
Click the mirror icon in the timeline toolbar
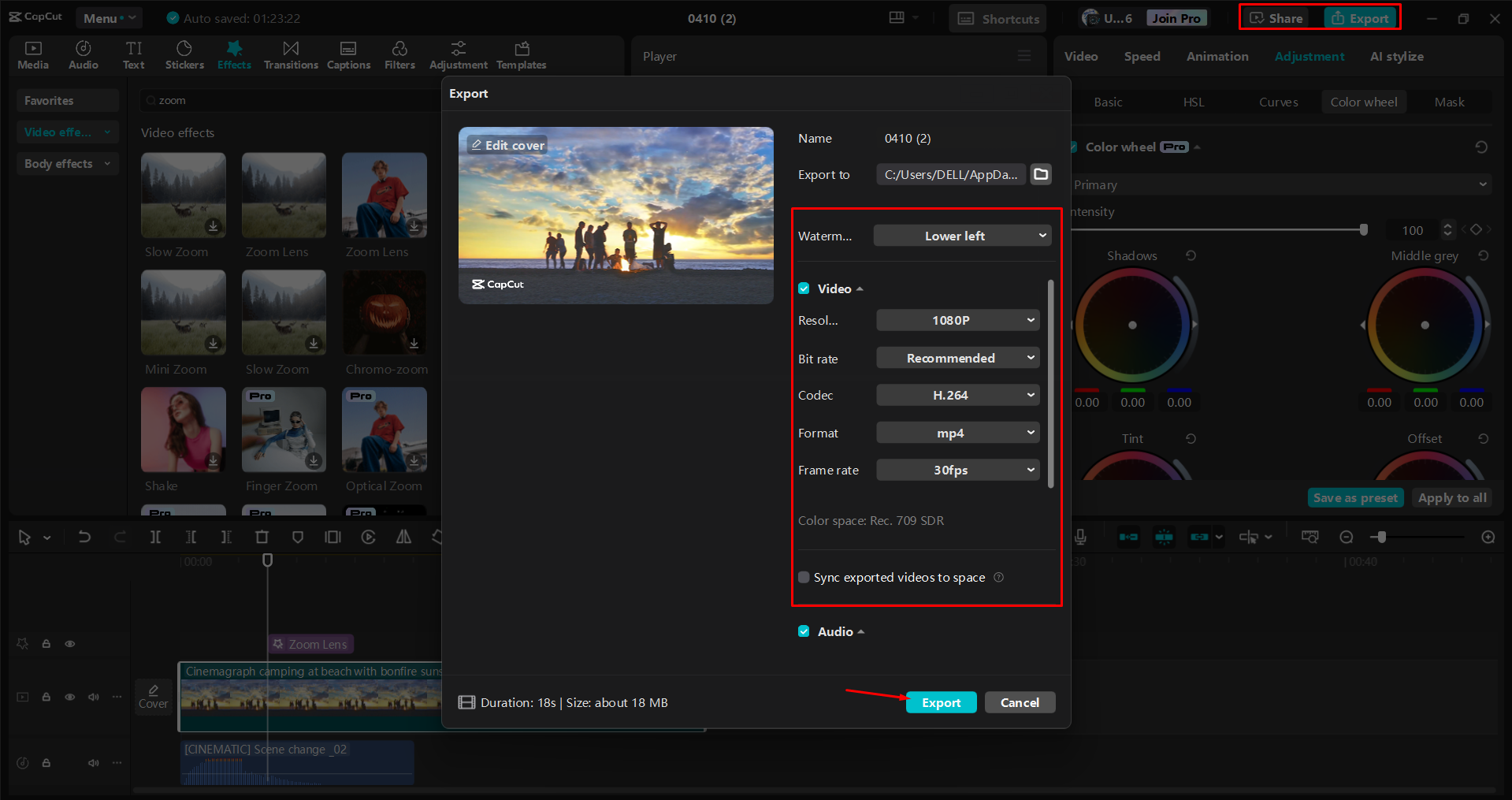coord(403,537)
